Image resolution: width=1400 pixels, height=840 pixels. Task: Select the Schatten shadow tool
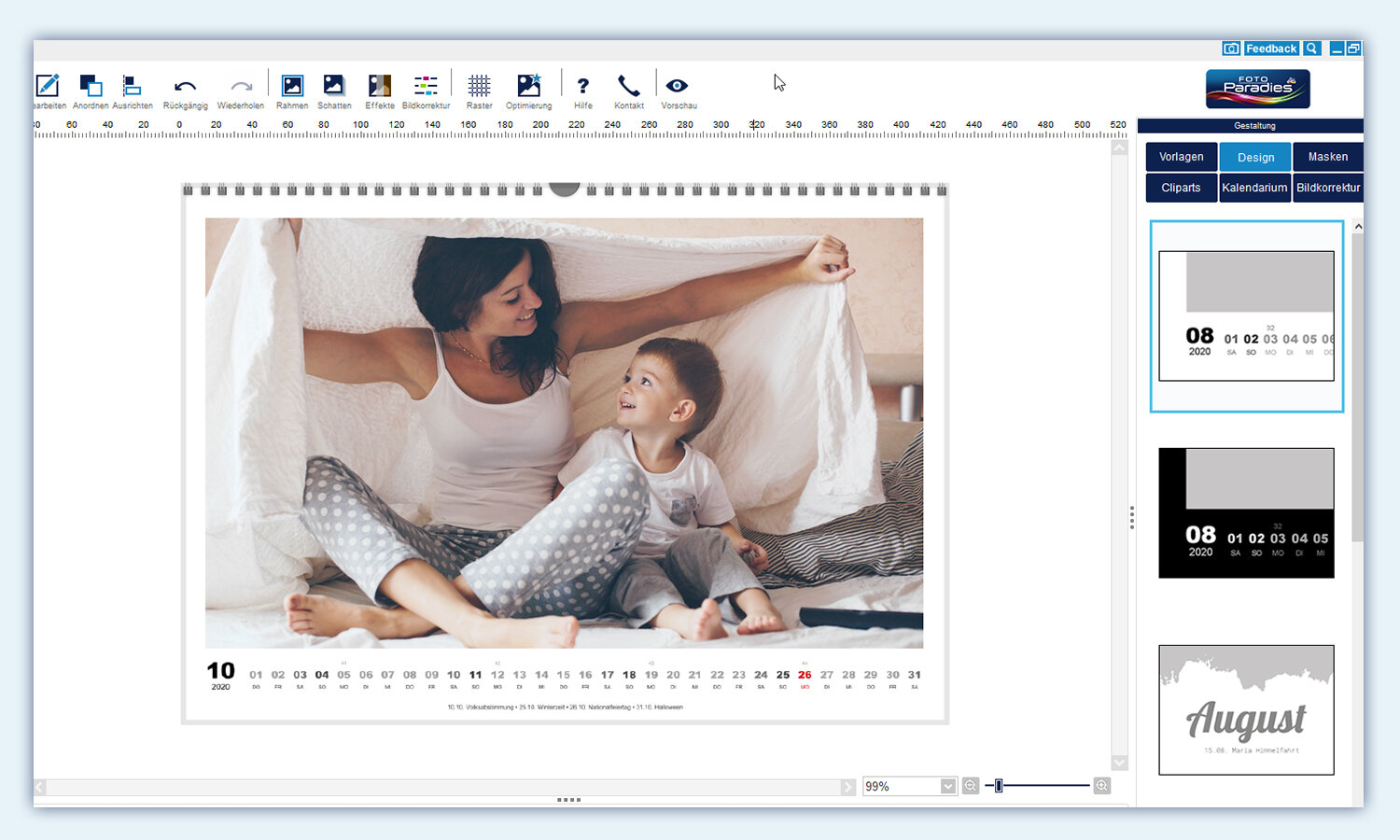(333, 88)
